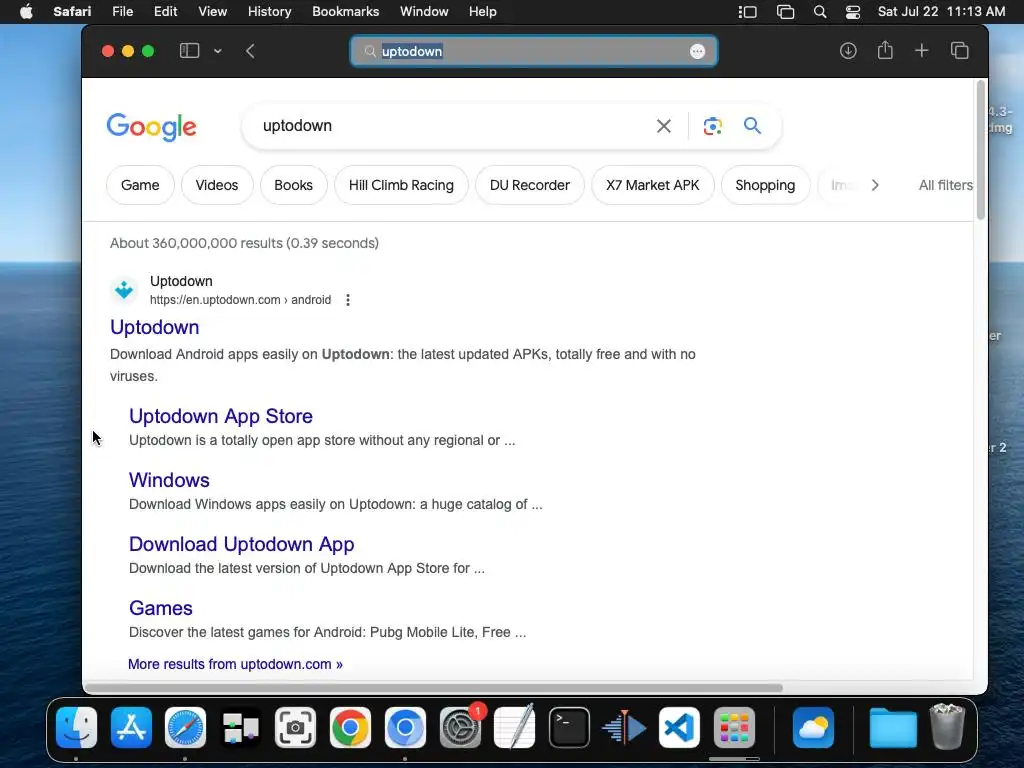Screen dimensions: 1024x768
Task: Select the X7 Market APK chip
Action: (x=652, y=185)
